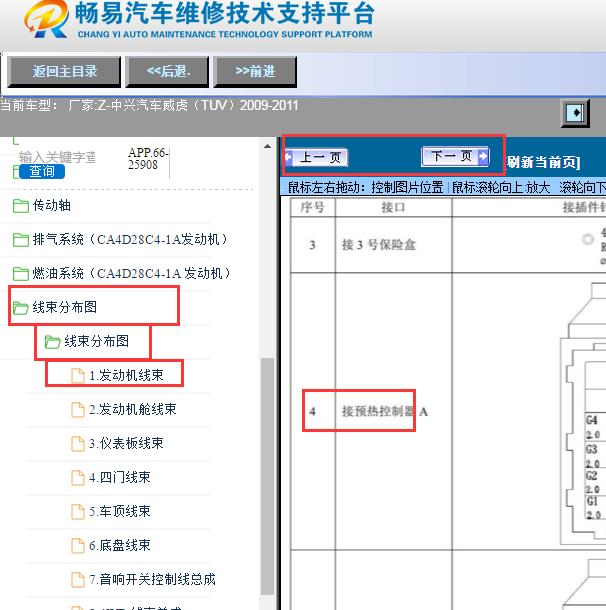This screenshot has height=610, width=606.
Task: Click the APP.66-25908 version text
Action: coord(148,158)
